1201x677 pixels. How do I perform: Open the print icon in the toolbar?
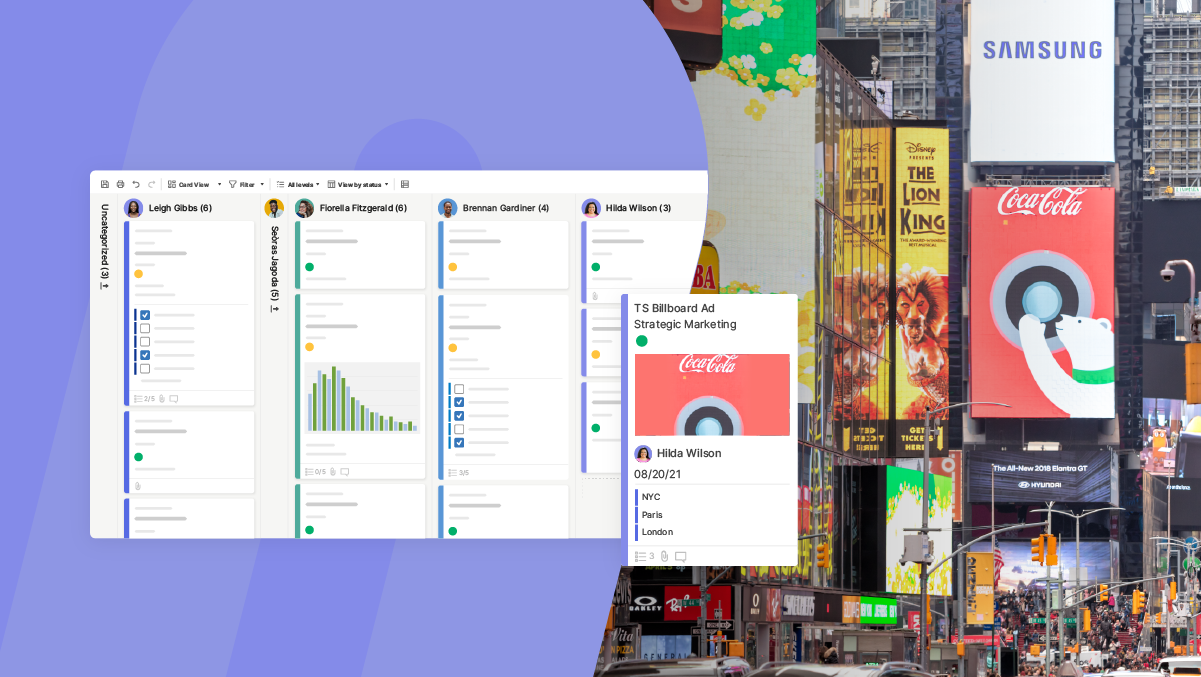coord(120,184)
